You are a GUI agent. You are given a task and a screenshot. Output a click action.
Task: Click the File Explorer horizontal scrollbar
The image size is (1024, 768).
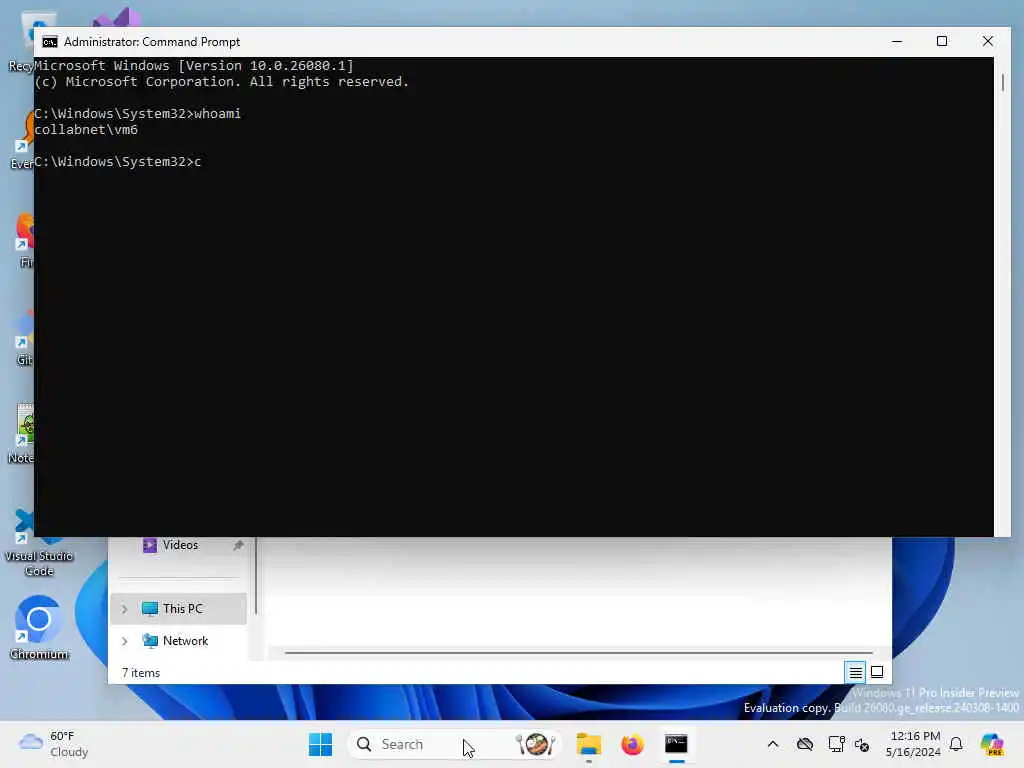pos(579,652)
